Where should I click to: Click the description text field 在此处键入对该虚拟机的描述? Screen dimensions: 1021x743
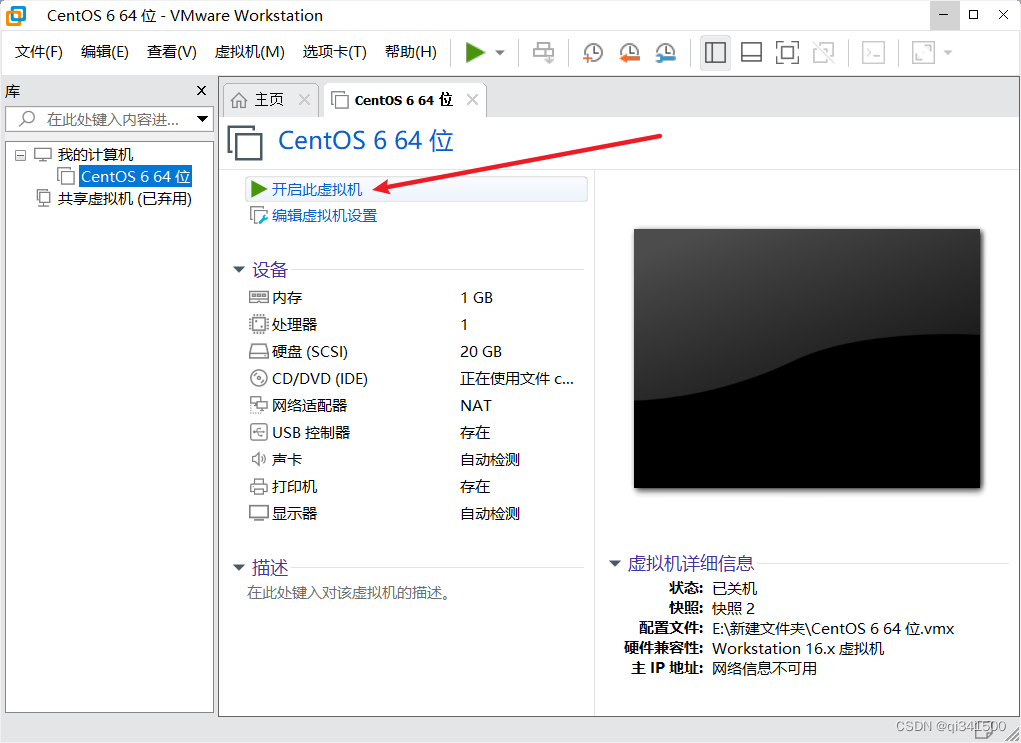(348, 593)
